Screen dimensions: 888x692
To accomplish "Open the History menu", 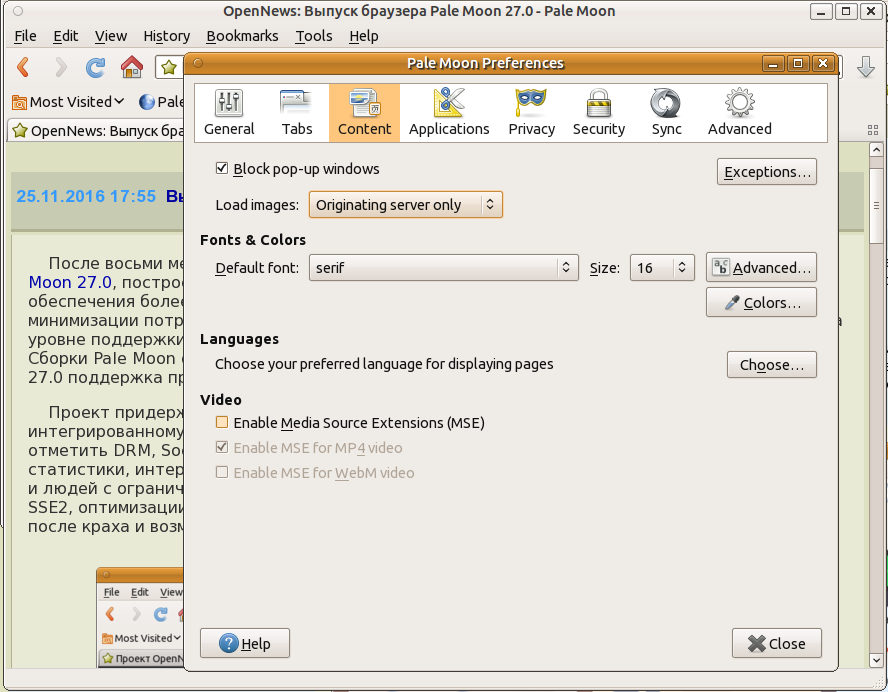I will tap(166, 36).
